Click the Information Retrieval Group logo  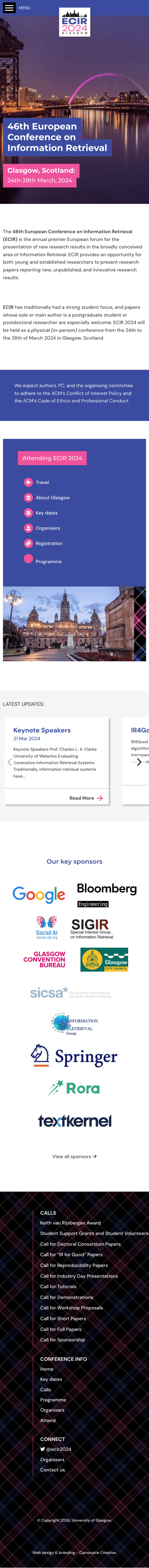point(74,1024)
